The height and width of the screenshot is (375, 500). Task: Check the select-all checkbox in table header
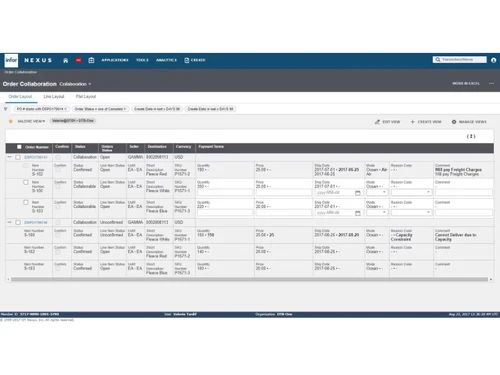pyautogui.click(x=19, y=147)
